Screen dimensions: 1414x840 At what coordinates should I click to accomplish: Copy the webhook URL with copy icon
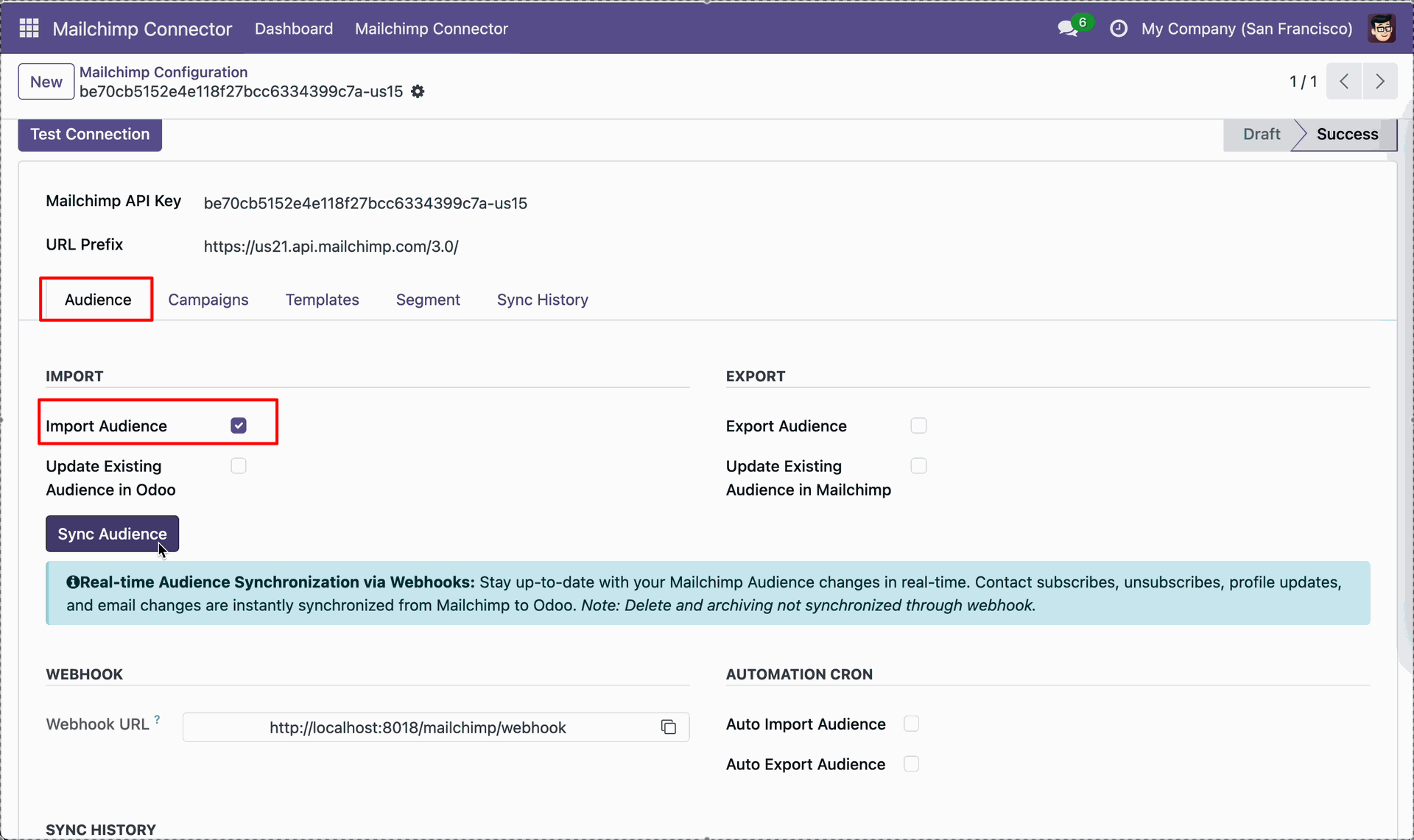coord(668,727)
